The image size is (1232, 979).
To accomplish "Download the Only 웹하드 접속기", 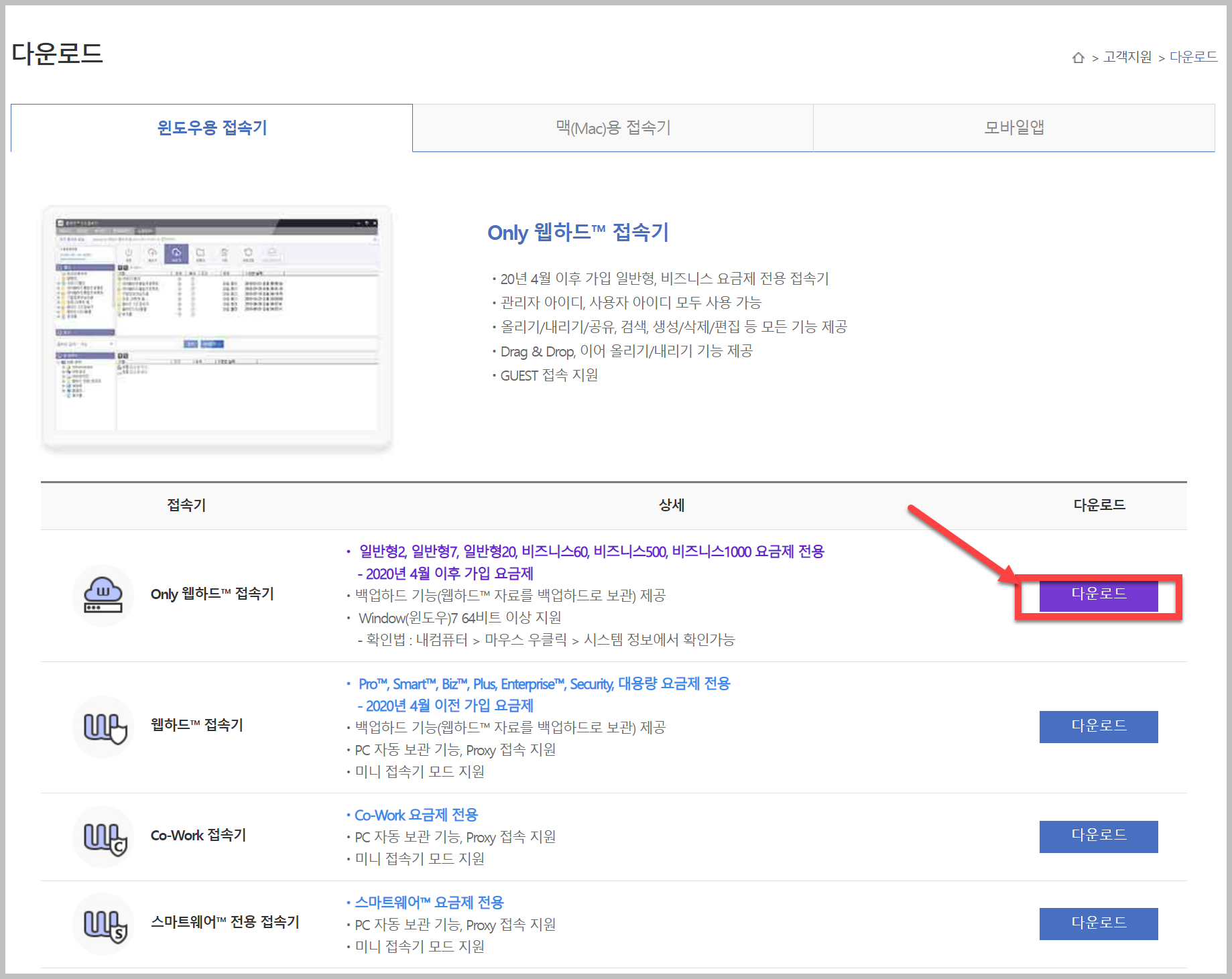I will [x=1099, y=594].
